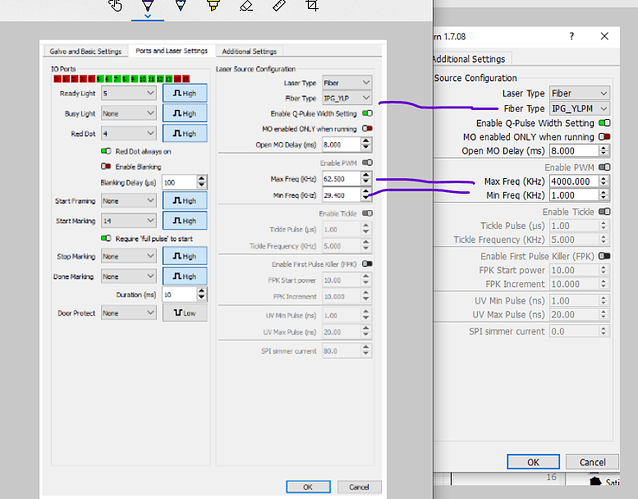Toggle Start Framing polarity High button
This screenshot has height=499, width=638.
coord(185,200)
